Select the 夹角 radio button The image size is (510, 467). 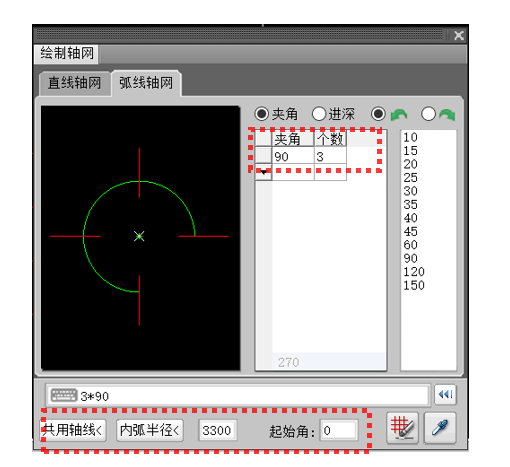click(262, 114)
